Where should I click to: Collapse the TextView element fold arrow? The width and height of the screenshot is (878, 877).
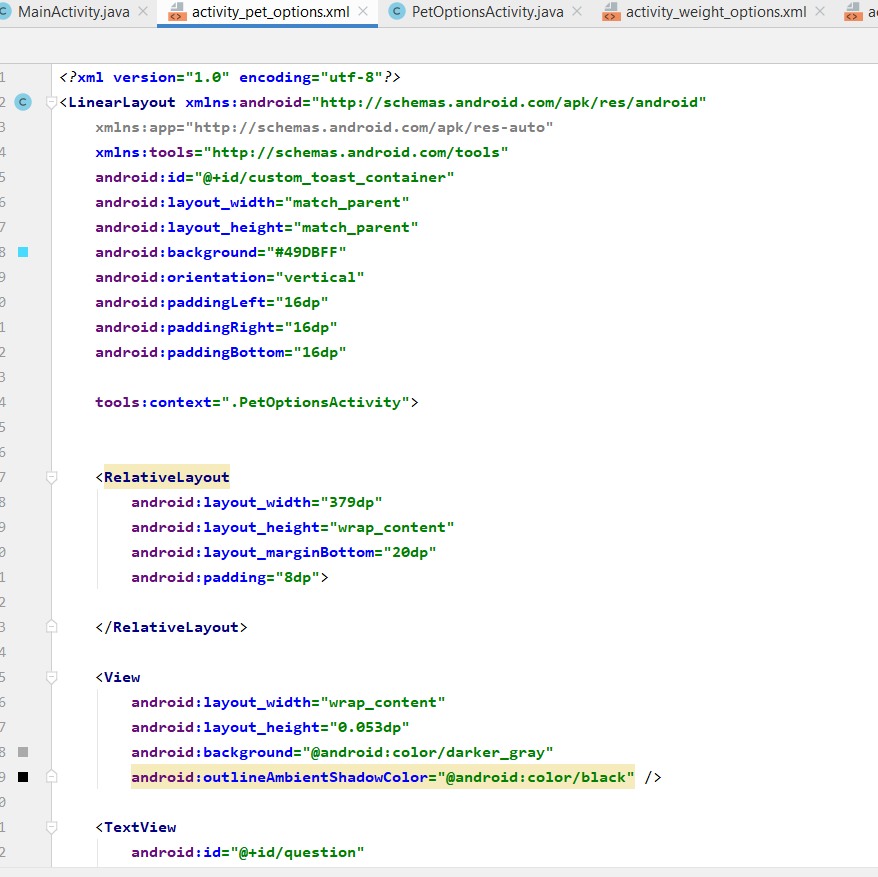pos(51,827)
